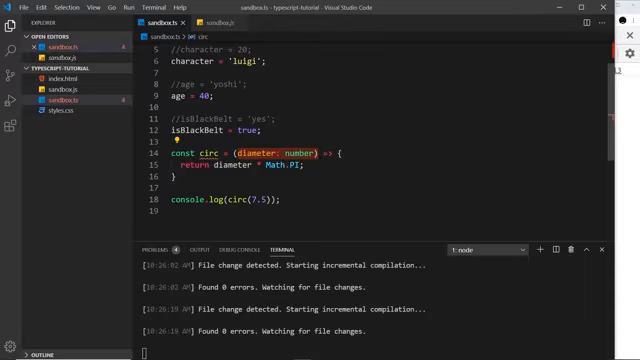Open the editor More Actions menu
The image size is (640, 360).
coord(602,23)
